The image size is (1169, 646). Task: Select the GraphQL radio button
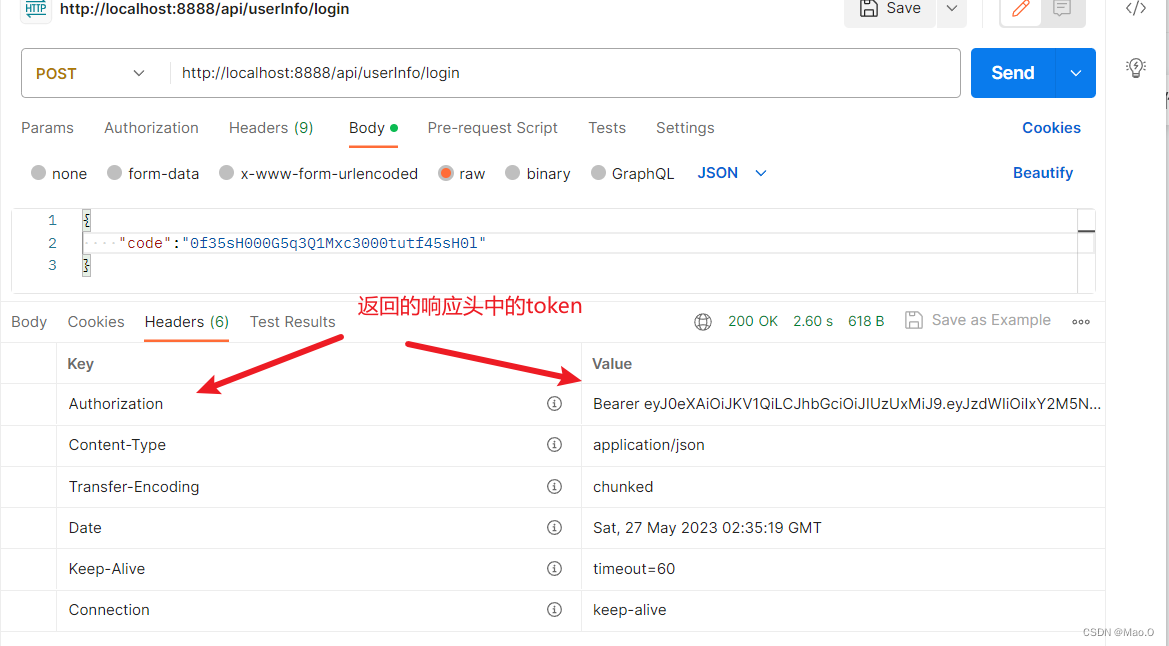[598, 173]
